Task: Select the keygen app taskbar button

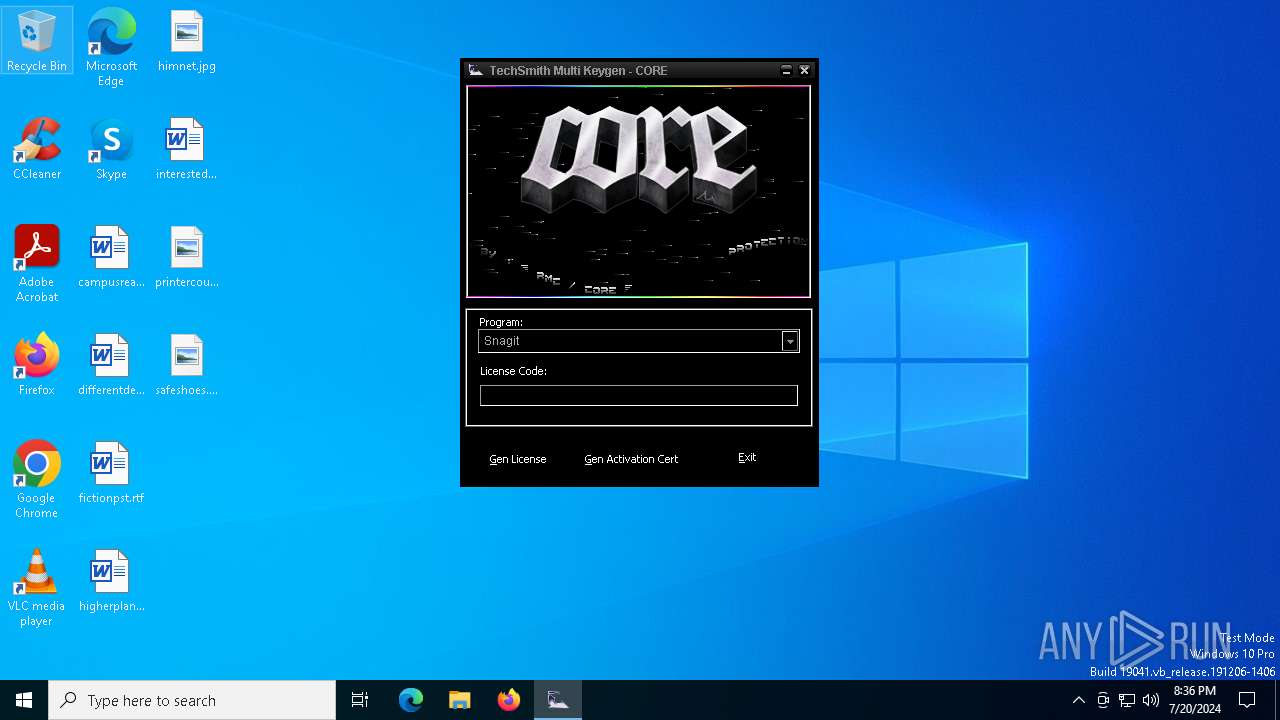Action: (x=558, y=700)
